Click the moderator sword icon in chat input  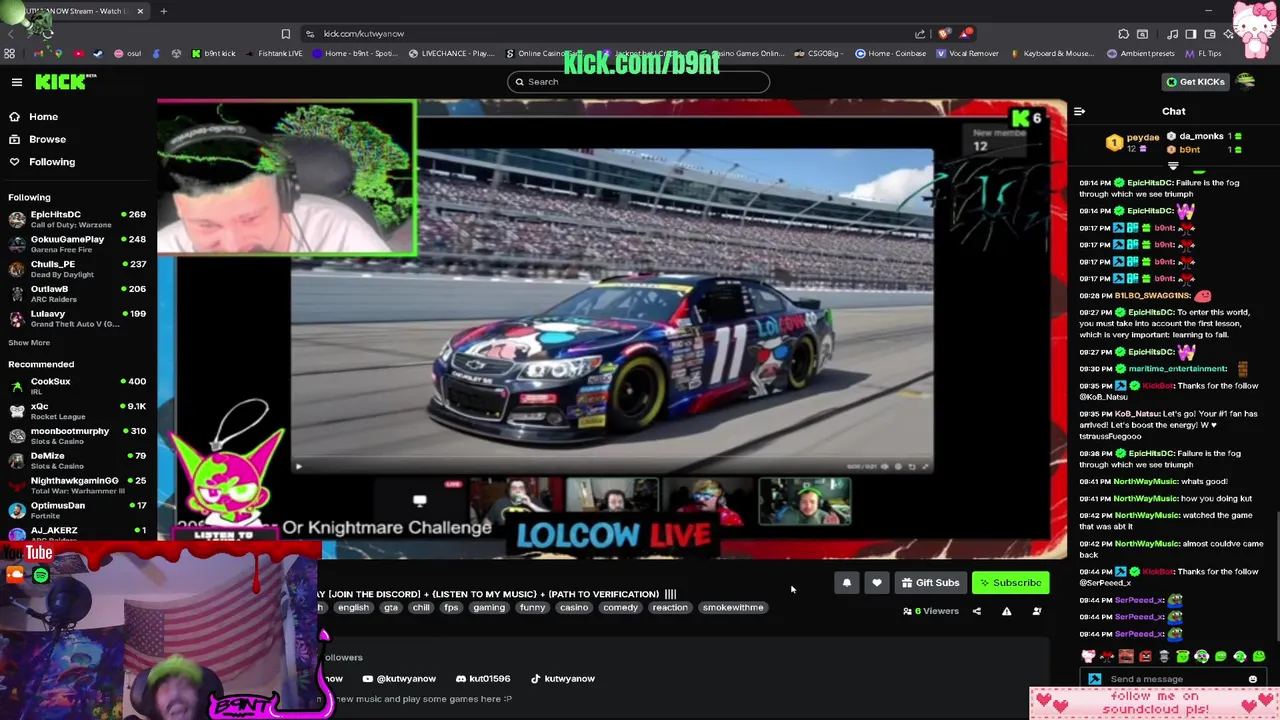click(1094, 680)
